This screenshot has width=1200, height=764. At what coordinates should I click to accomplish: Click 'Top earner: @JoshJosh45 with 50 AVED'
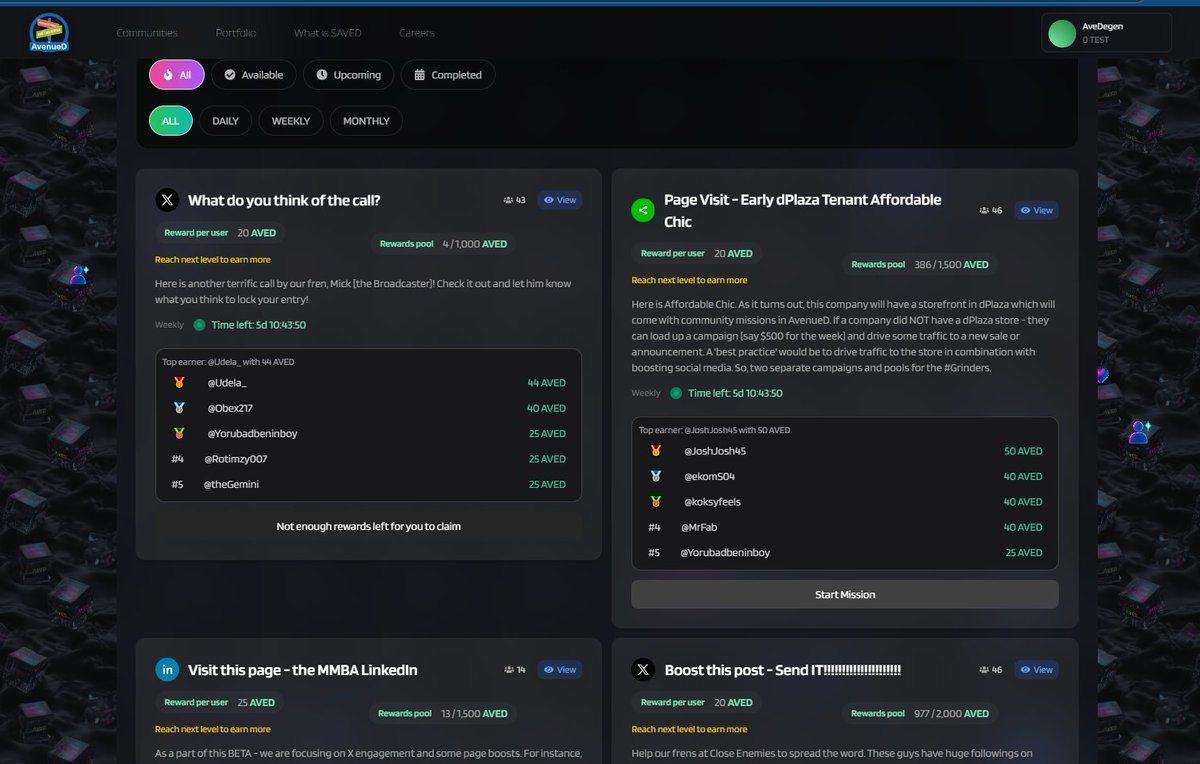click(x=714, y=430)
